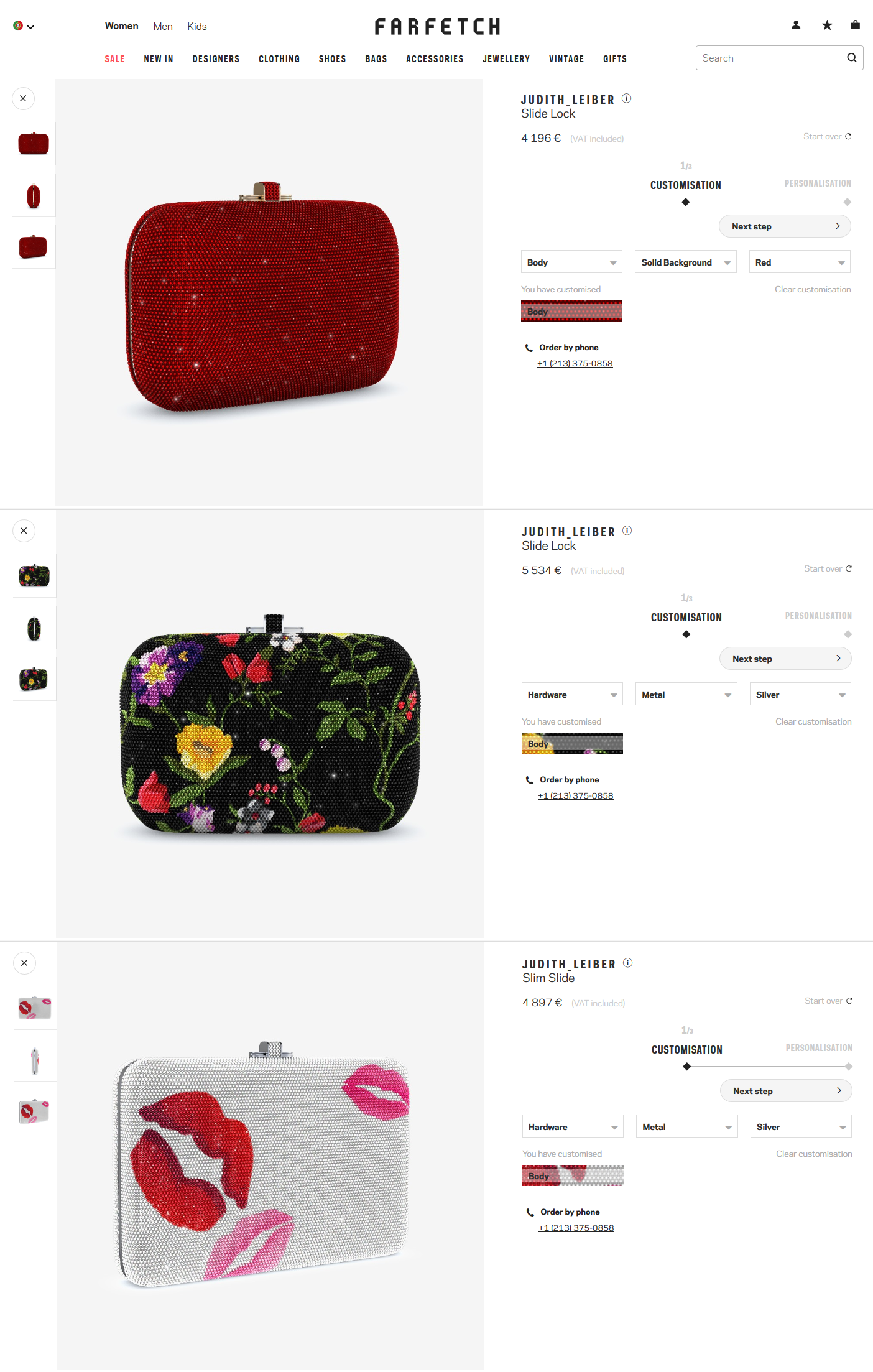Select the floral Body pattern swatch
873x1372 pixels.
pos(572,743)
